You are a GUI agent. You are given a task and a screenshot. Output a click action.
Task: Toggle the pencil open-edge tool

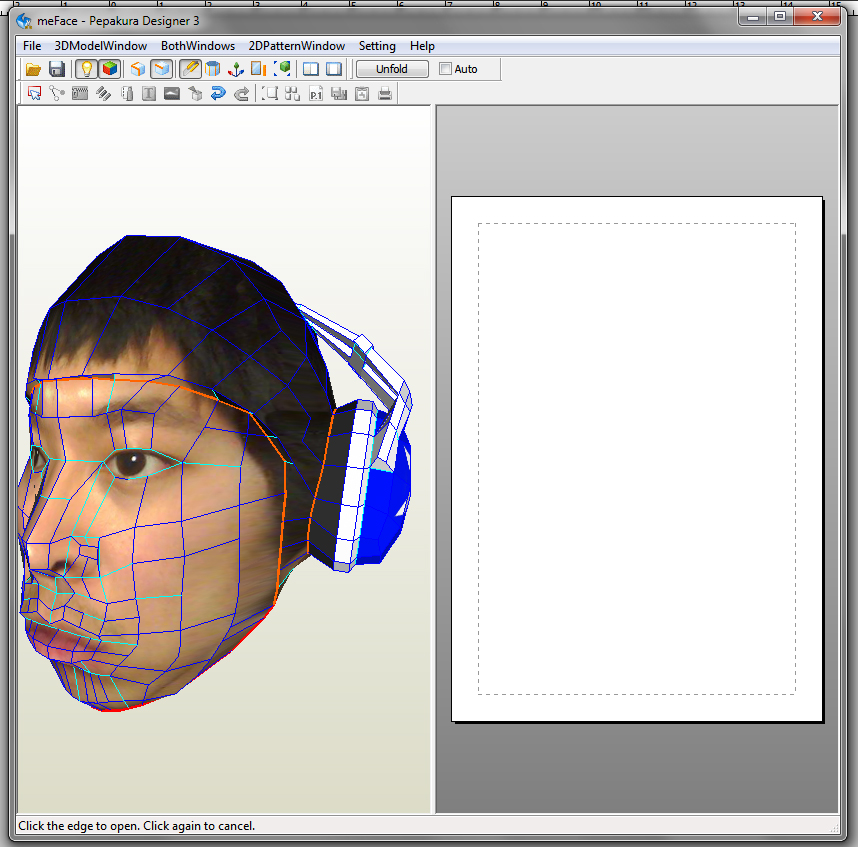(190, 69)
